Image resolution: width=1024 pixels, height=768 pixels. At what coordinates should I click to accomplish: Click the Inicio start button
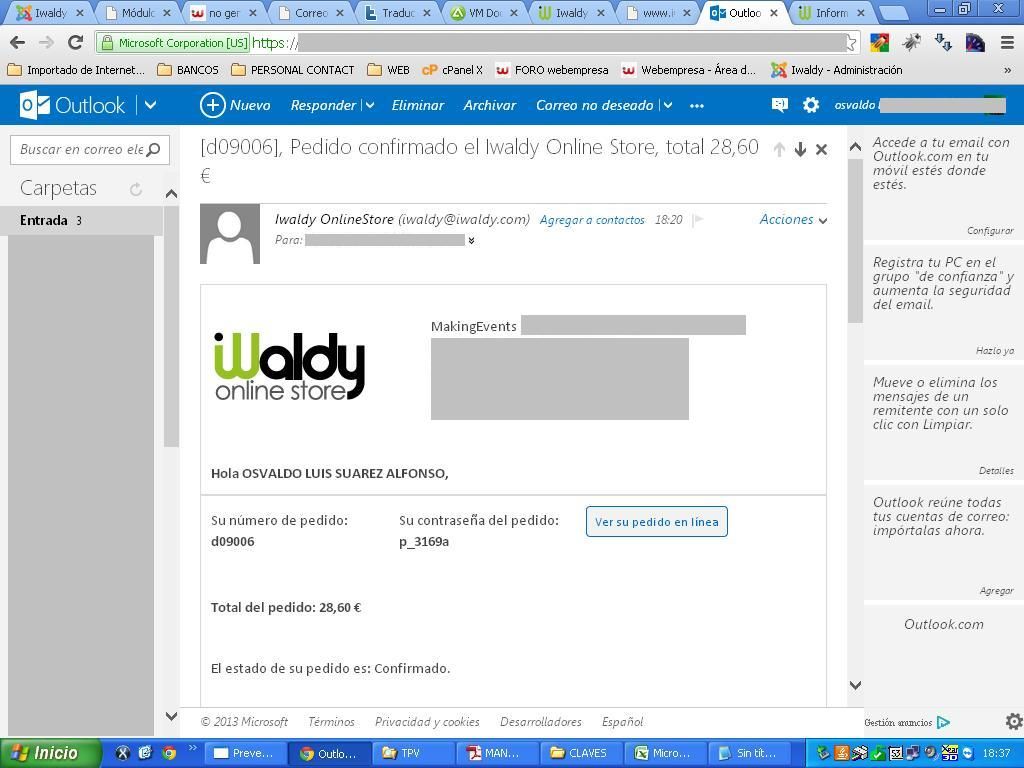point(51,753)
